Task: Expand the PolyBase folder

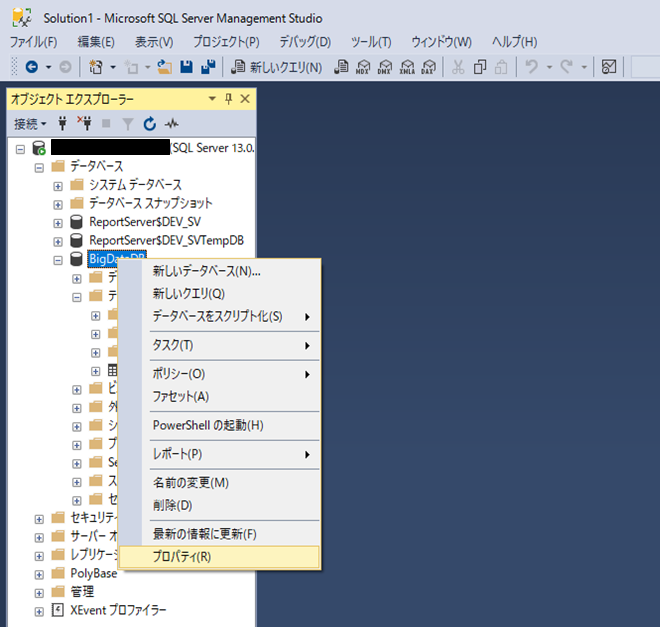Action: [39, 574]
